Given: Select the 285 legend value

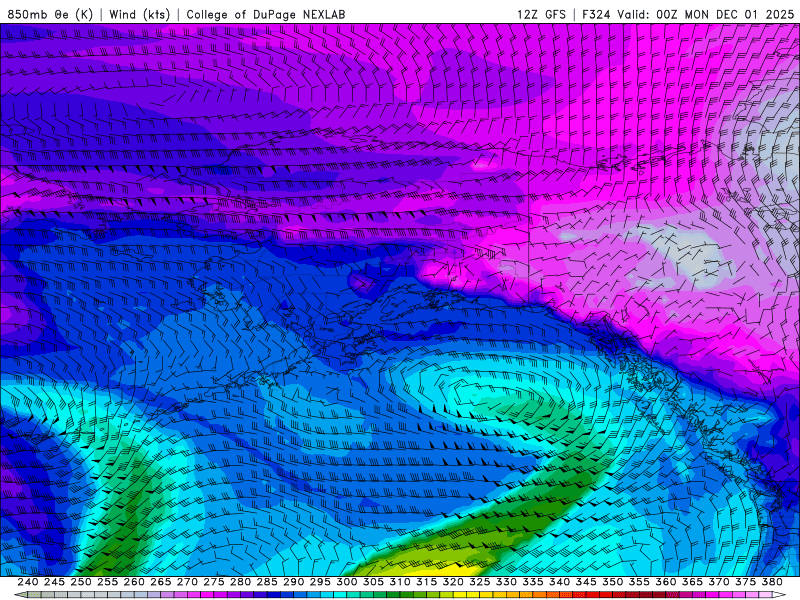Looking at the screenshot, I should (267, 582).
